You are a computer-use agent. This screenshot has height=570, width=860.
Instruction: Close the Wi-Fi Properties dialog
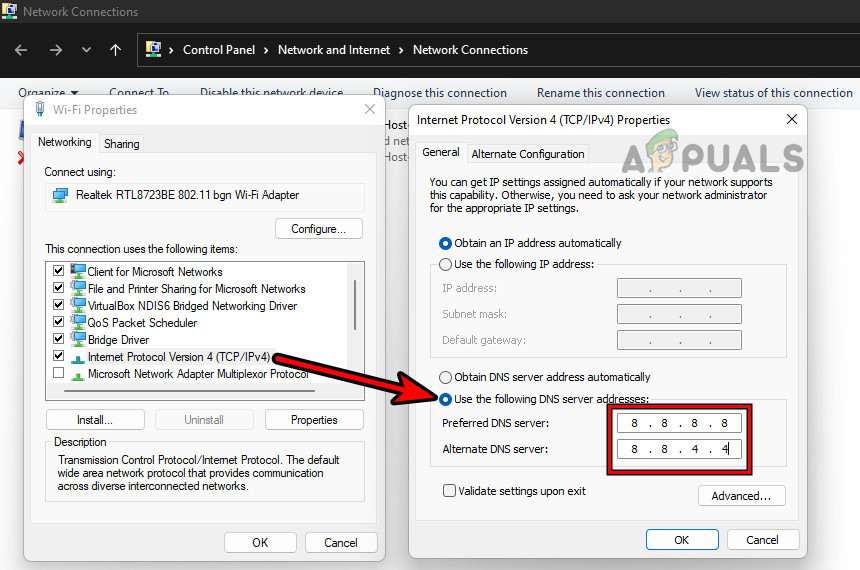pos(370,109)
